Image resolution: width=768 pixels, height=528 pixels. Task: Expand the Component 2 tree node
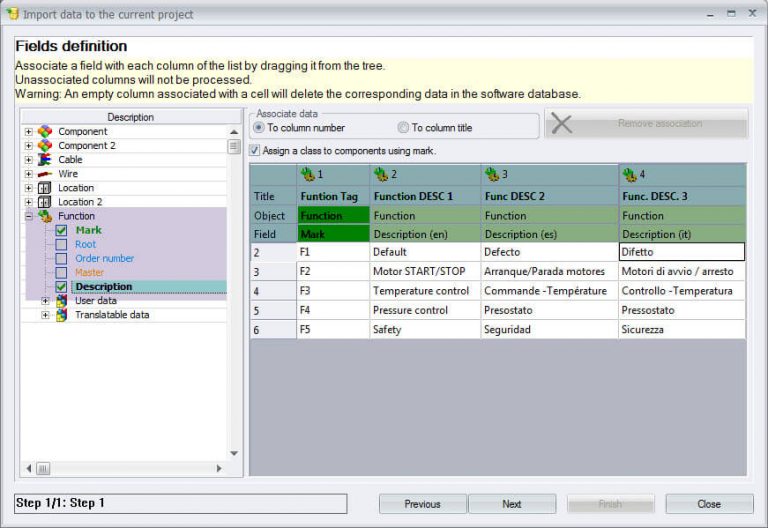point(28,146)
